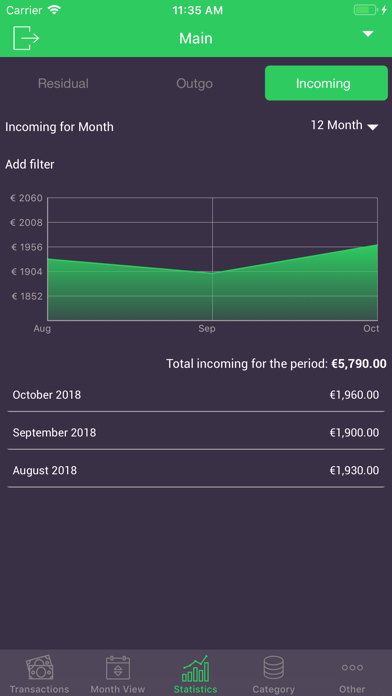Tap the Sep point on chart
Viewport: 392px width, 696px height.
pos(213,273)
